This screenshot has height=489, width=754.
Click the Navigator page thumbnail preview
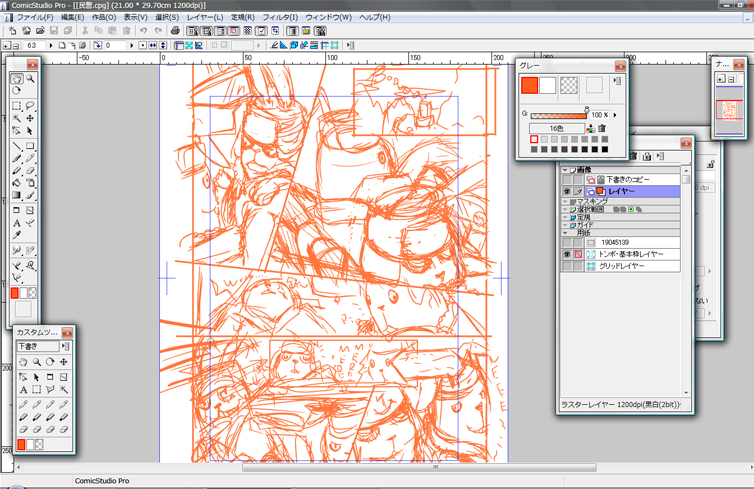pyautogui.click(x=728, y=109)
